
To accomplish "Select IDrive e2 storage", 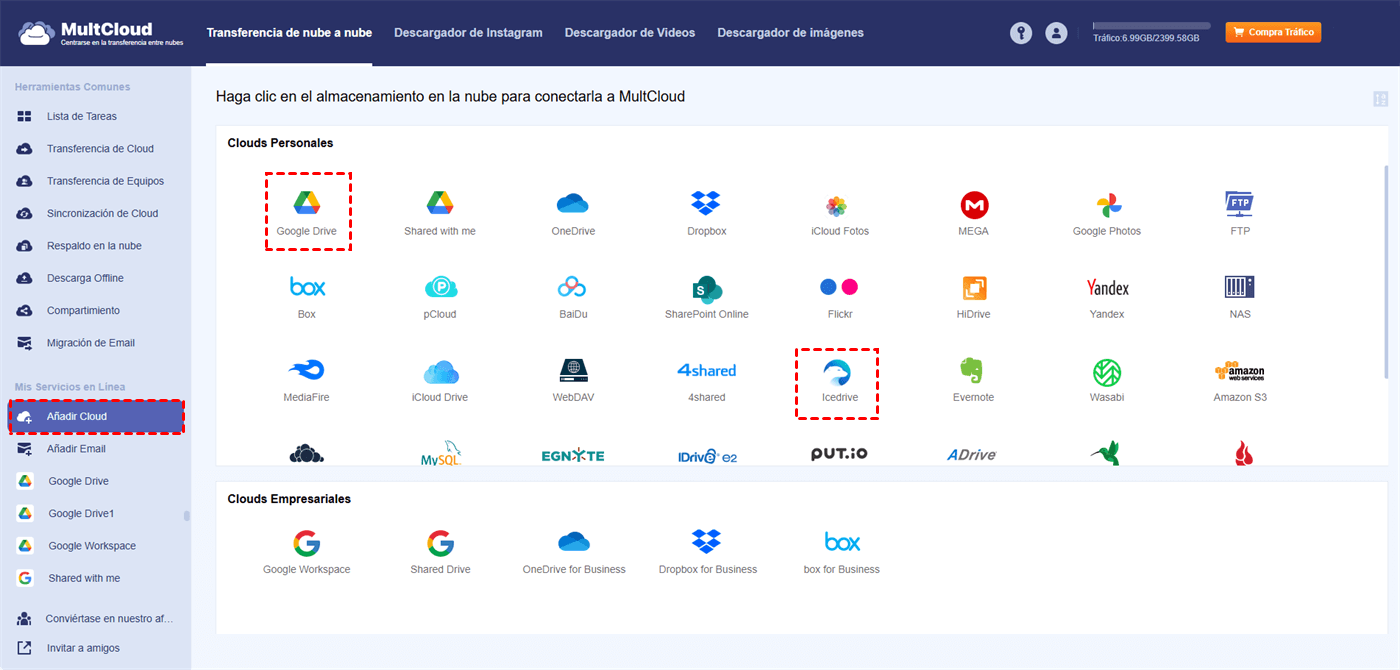I will pos(707,455).
